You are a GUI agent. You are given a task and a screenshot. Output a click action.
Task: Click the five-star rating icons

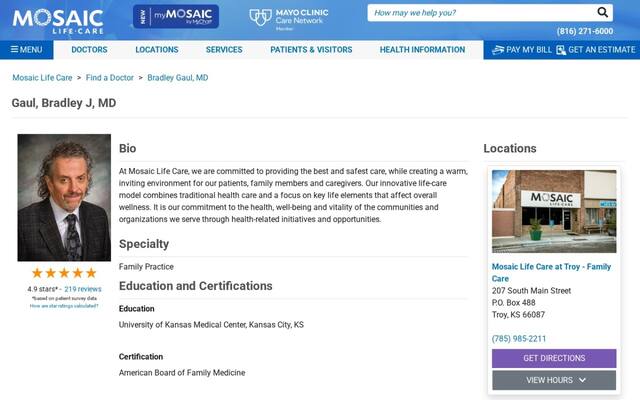pyautogui.click(x=64, y=273)
